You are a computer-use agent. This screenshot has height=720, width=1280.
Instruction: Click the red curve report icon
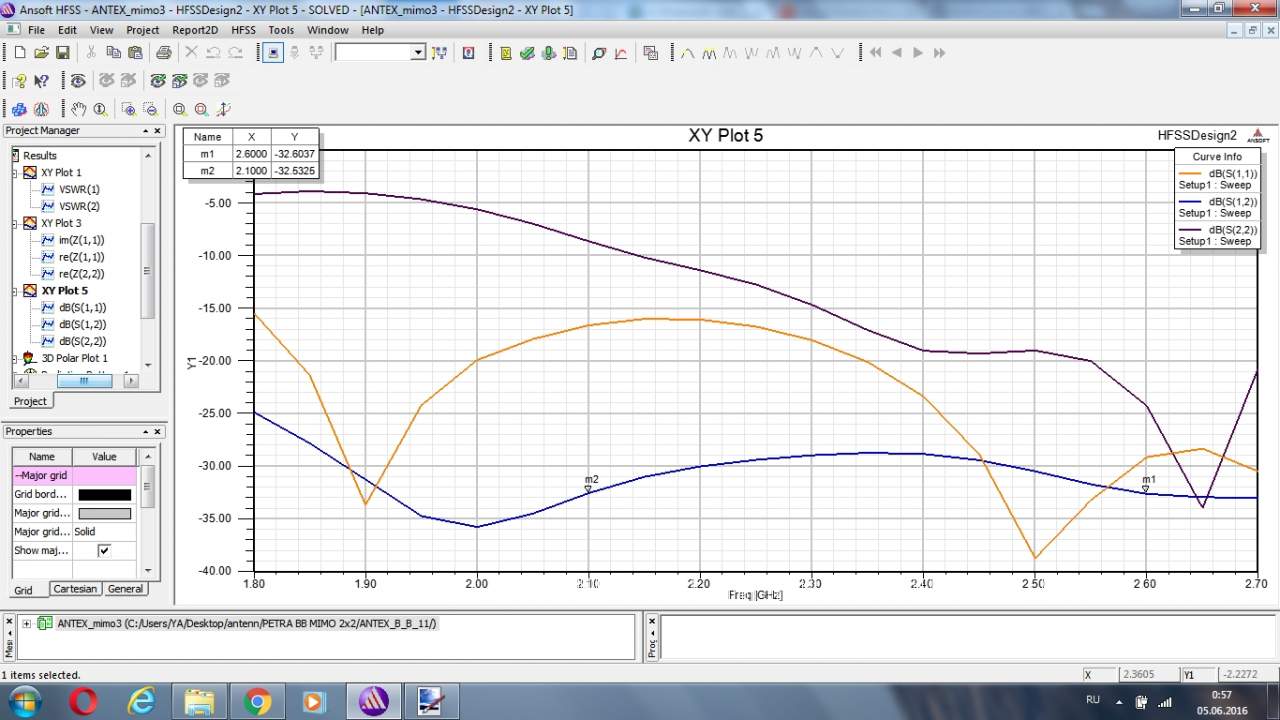620,53
